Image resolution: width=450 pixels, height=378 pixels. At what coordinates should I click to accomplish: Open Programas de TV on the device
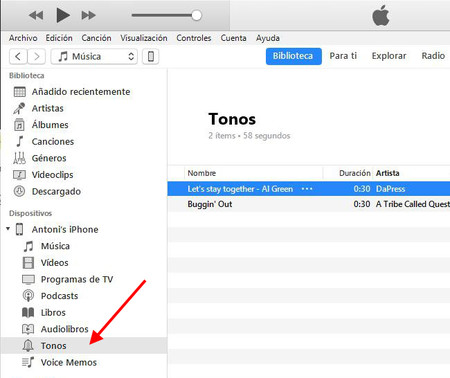pyautogui.click(x=77, y=279)
